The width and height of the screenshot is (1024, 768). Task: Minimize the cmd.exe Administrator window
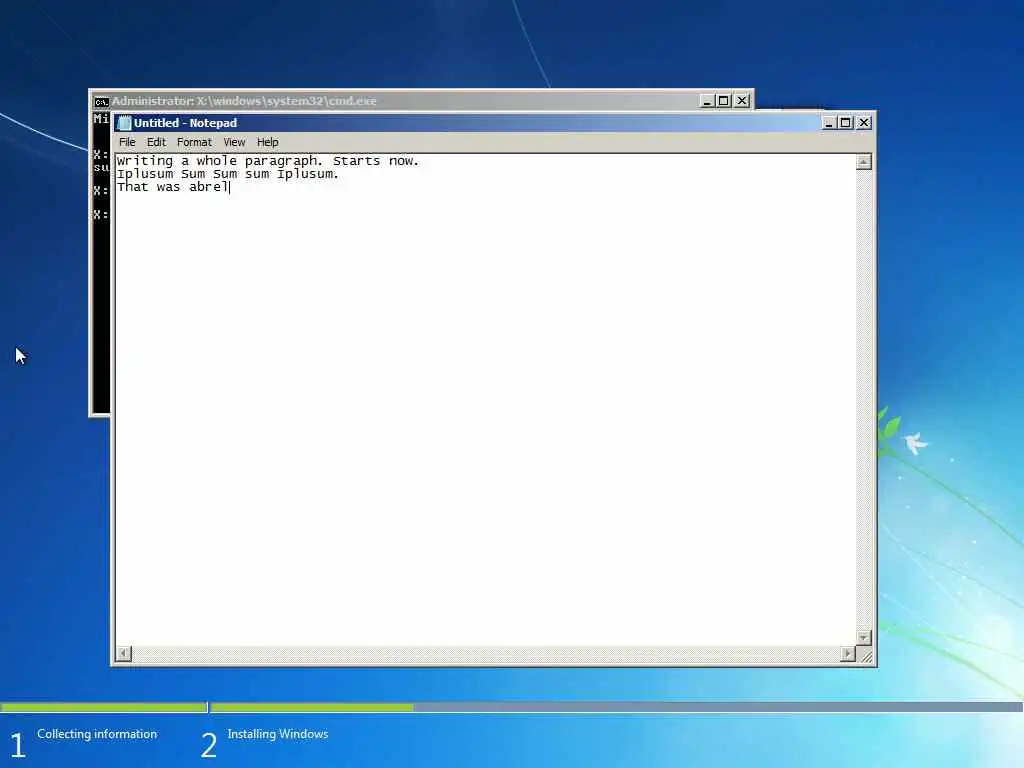[707, 101]
